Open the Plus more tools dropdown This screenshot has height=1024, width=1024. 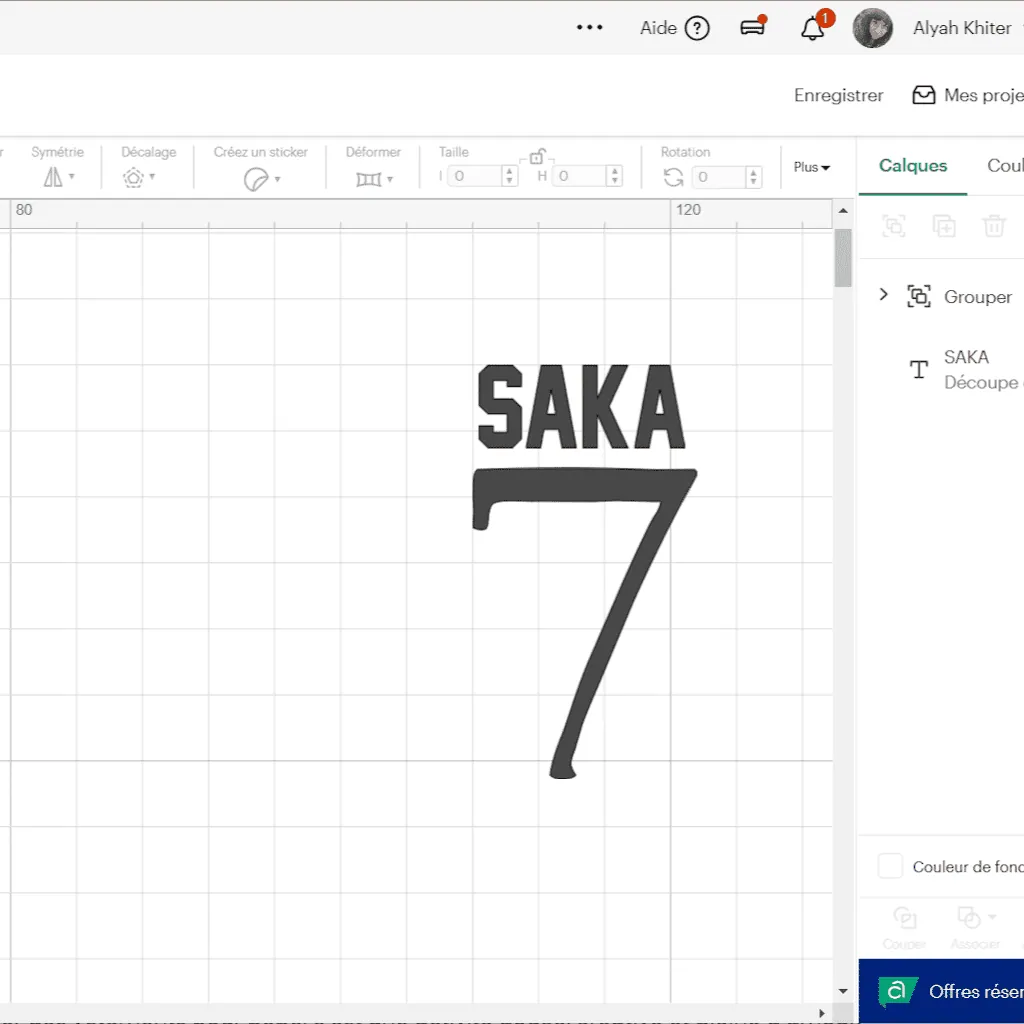(x=811, y=167)
